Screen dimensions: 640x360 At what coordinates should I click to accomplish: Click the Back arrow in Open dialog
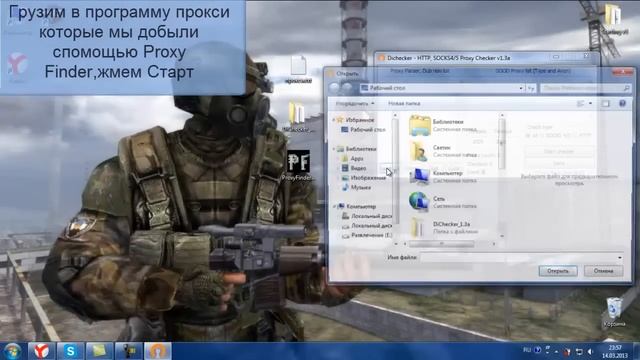pyautogui.click(x=335, y=88)
